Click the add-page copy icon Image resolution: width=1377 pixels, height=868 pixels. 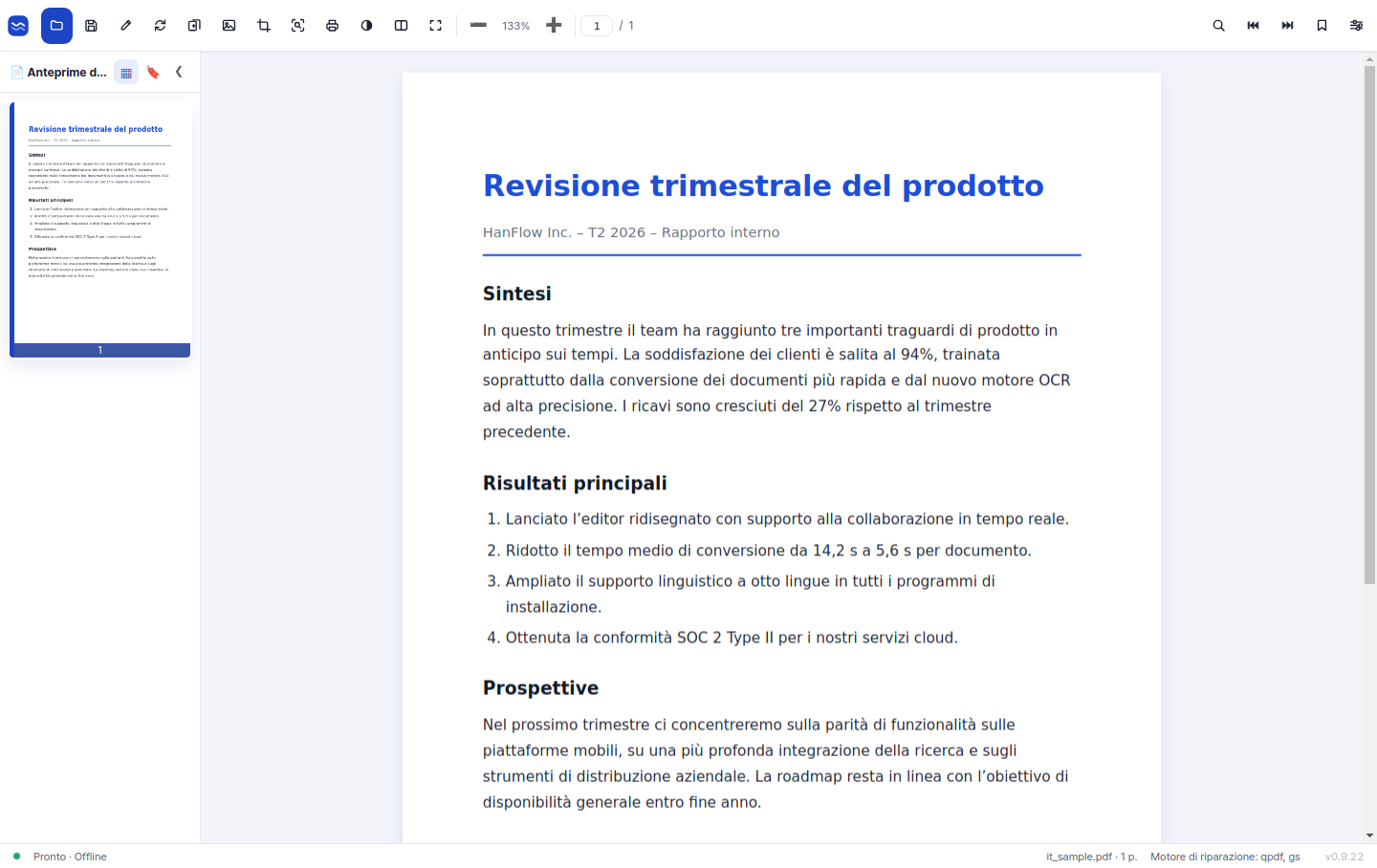click(194, 26)
